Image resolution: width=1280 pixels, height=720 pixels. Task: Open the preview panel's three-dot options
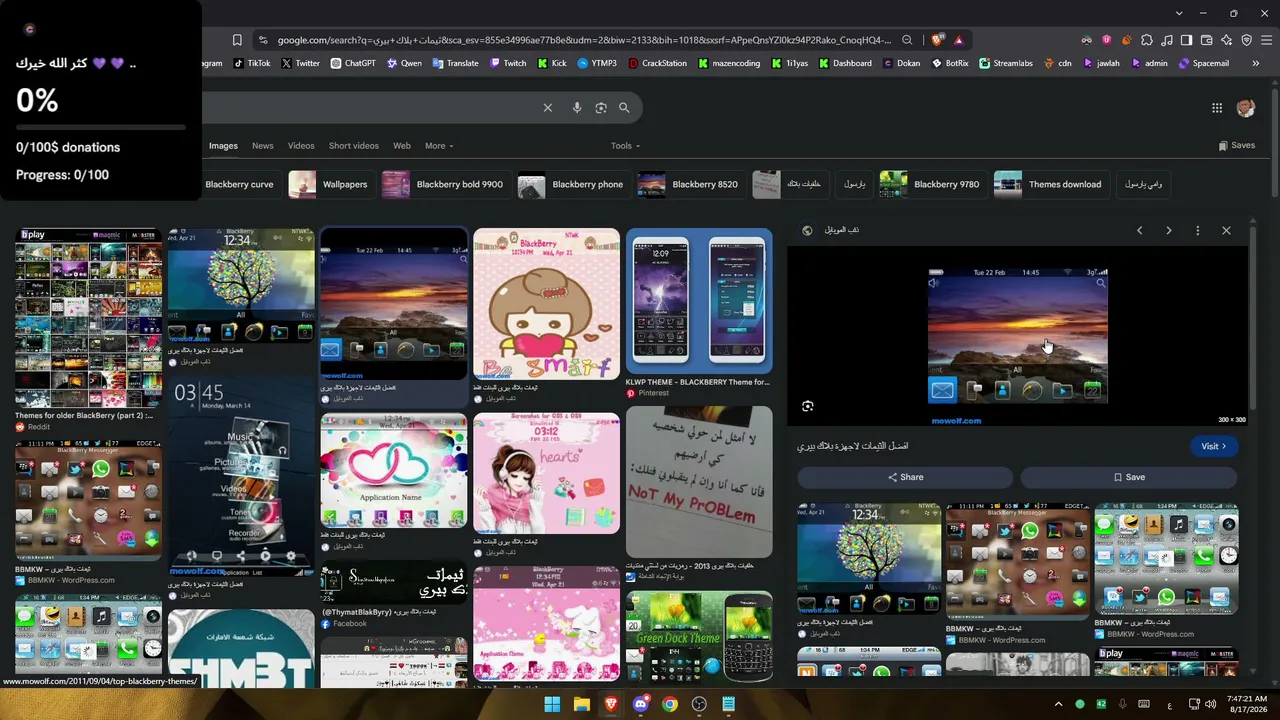(1197, 230)
